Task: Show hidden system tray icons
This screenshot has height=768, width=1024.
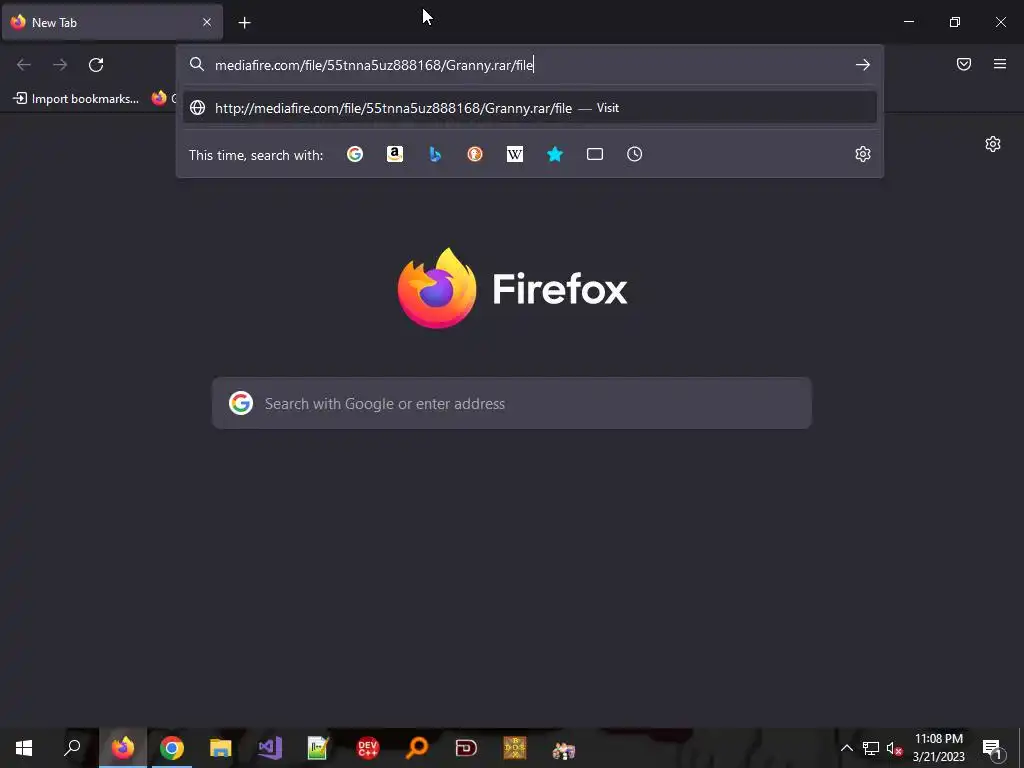Action: pyautogui.click(x=846, y=748)
